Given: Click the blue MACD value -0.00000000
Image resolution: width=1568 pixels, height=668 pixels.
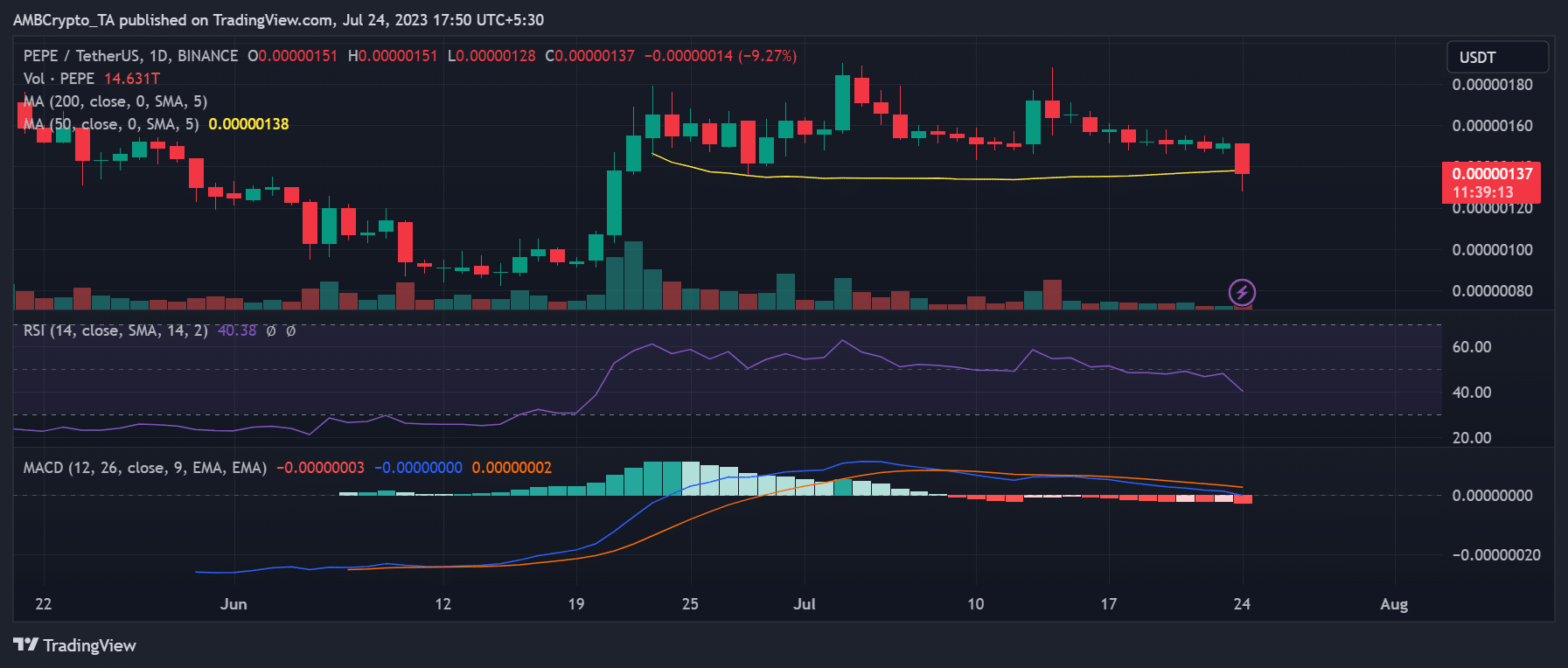Looking at the screenshot, I should tap(418, 468).
